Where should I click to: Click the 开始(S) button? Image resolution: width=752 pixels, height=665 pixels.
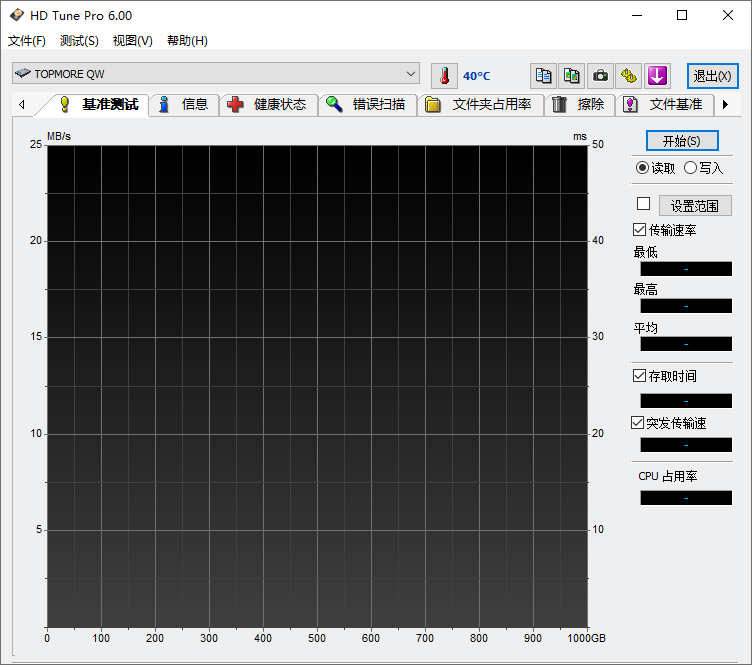coord(682,141)
